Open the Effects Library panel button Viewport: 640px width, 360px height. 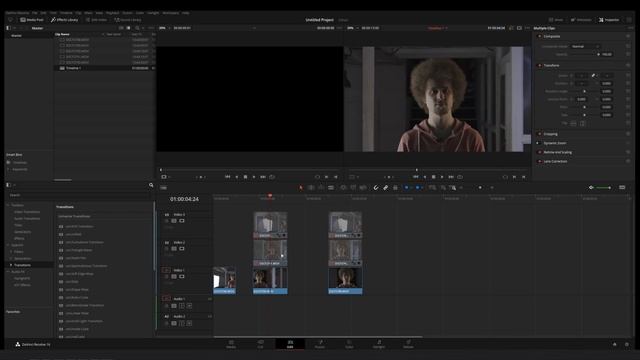(x=64, y=20)
